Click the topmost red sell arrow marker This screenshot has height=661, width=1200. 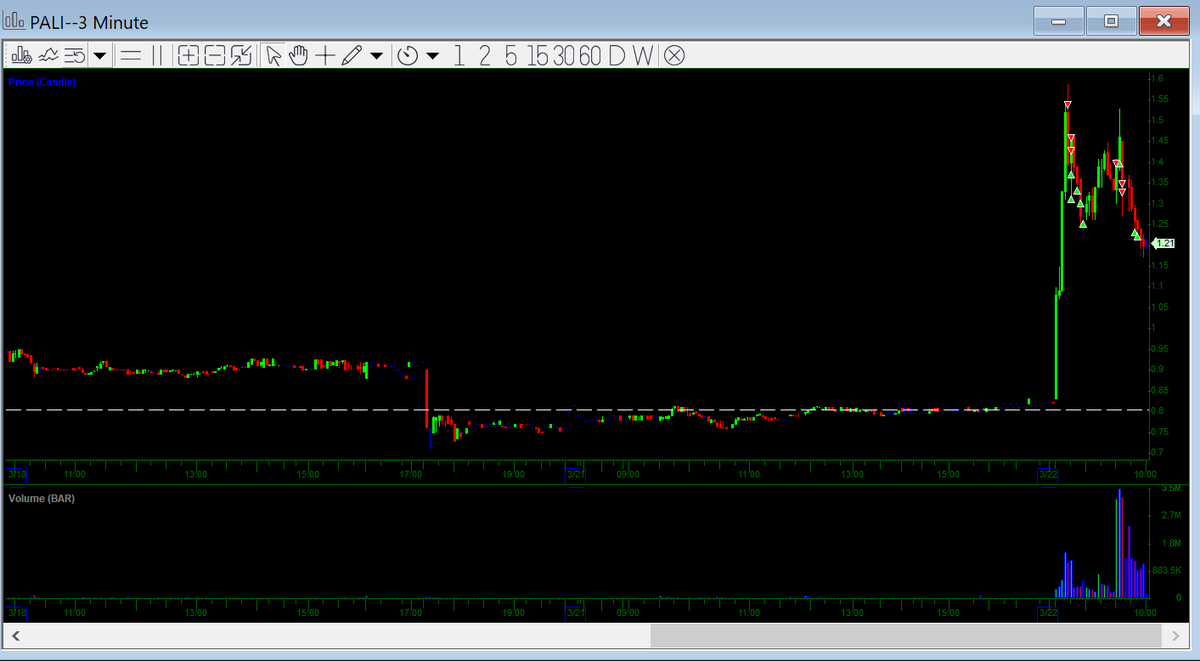click(1068, 105)
